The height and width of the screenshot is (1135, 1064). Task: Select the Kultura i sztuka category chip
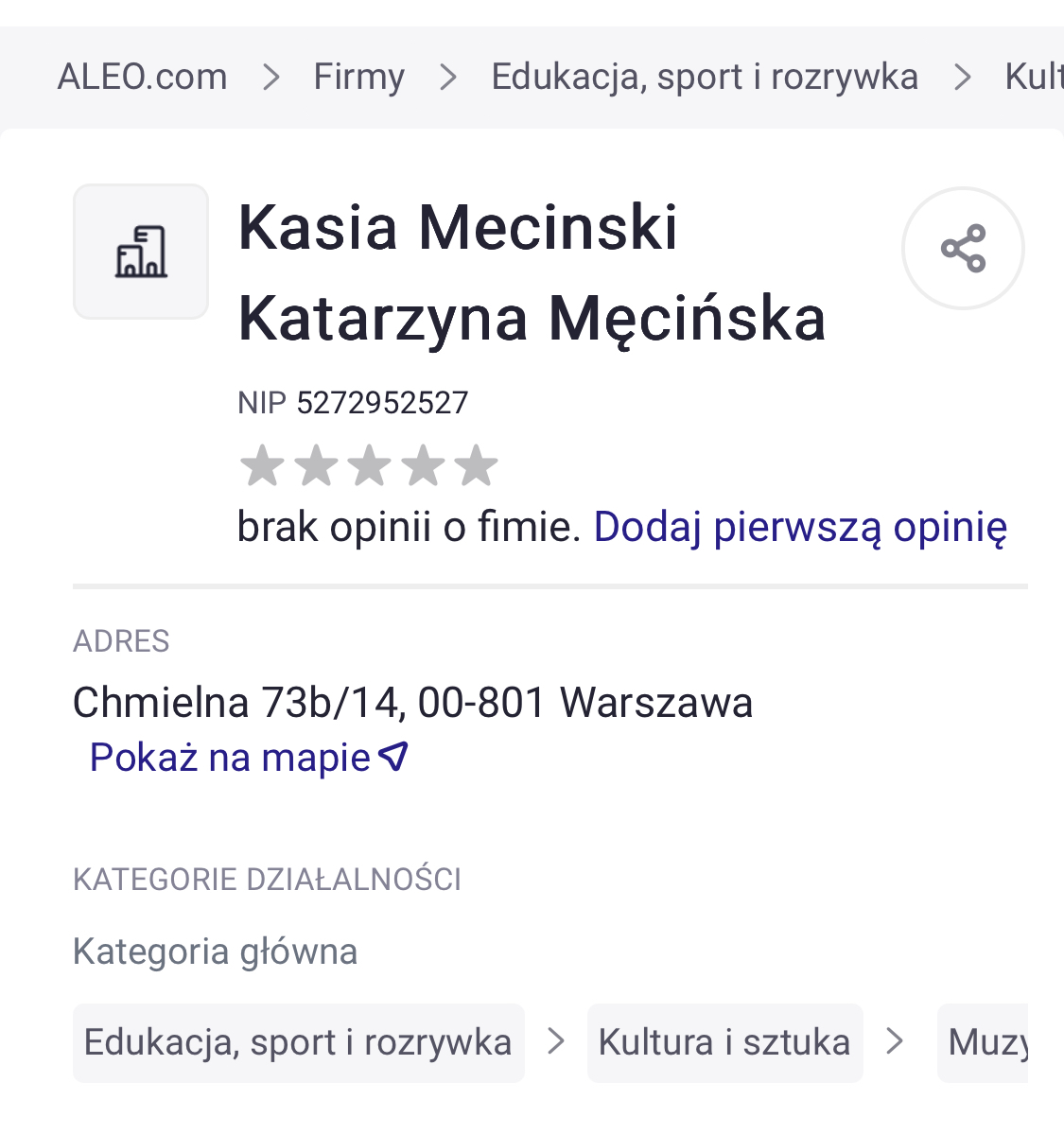point(724,1042)
